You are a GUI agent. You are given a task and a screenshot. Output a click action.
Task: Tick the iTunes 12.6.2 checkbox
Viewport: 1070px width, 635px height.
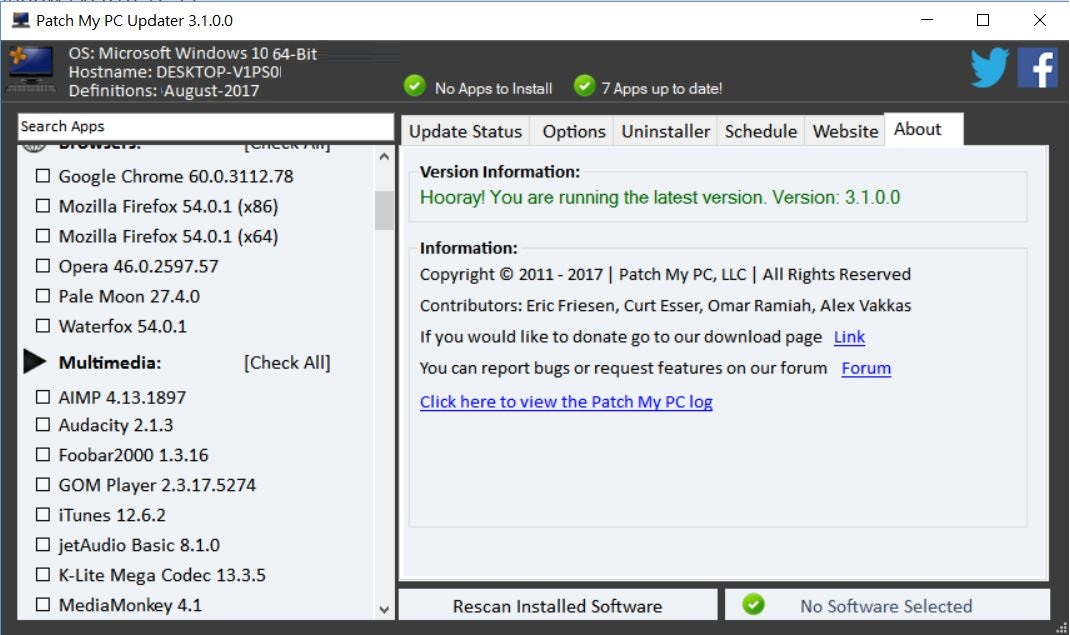(x=43, y=515)
